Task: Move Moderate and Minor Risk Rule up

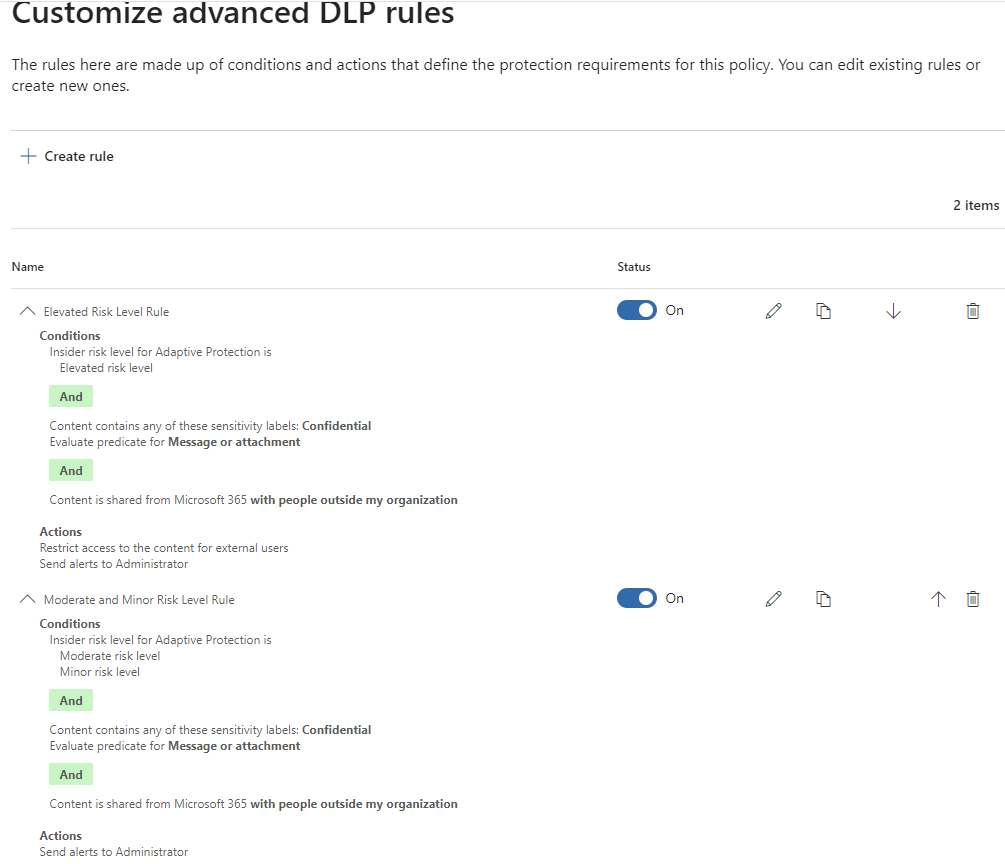Action: [x=938, y=599]
